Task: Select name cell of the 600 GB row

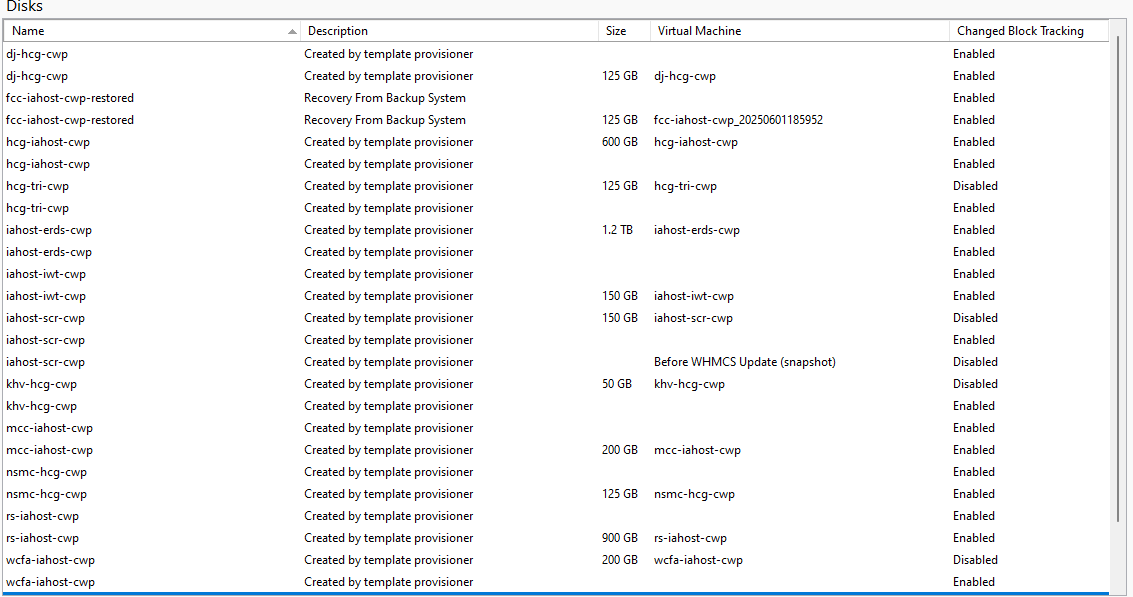Action: (x=48, y=142)
